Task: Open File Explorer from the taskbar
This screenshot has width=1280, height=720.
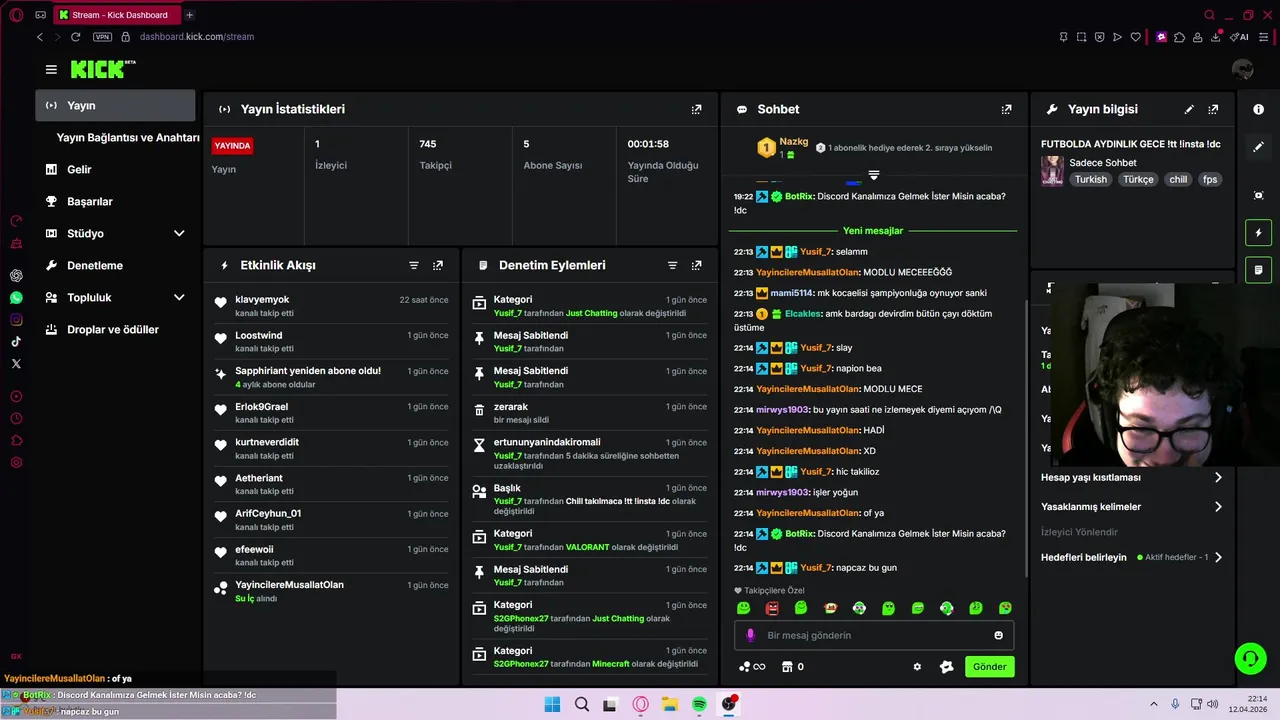Action: pyautogui.click(x=670, y=704)
